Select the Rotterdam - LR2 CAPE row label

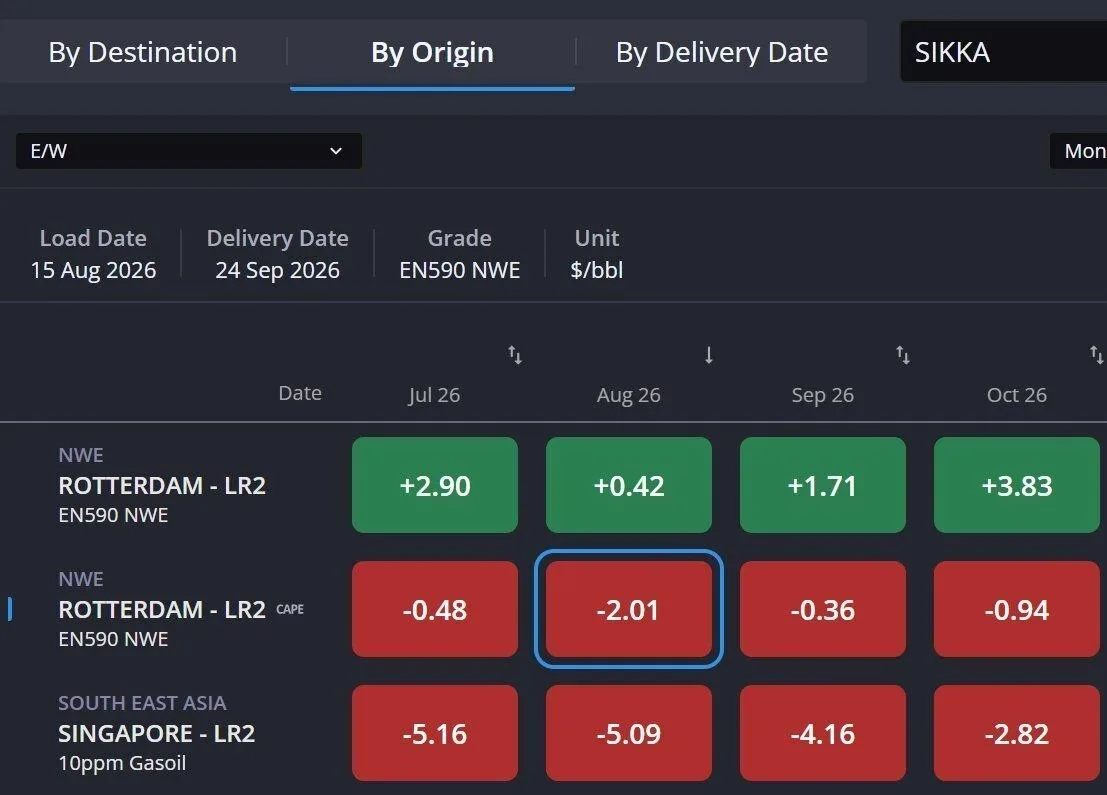pyautogui.click(x=181, y=609)
